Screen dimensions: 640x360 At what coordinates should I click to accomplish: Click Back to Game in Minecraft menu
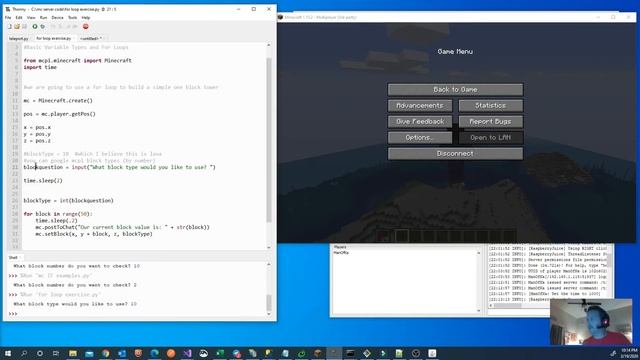click(455, 89)
